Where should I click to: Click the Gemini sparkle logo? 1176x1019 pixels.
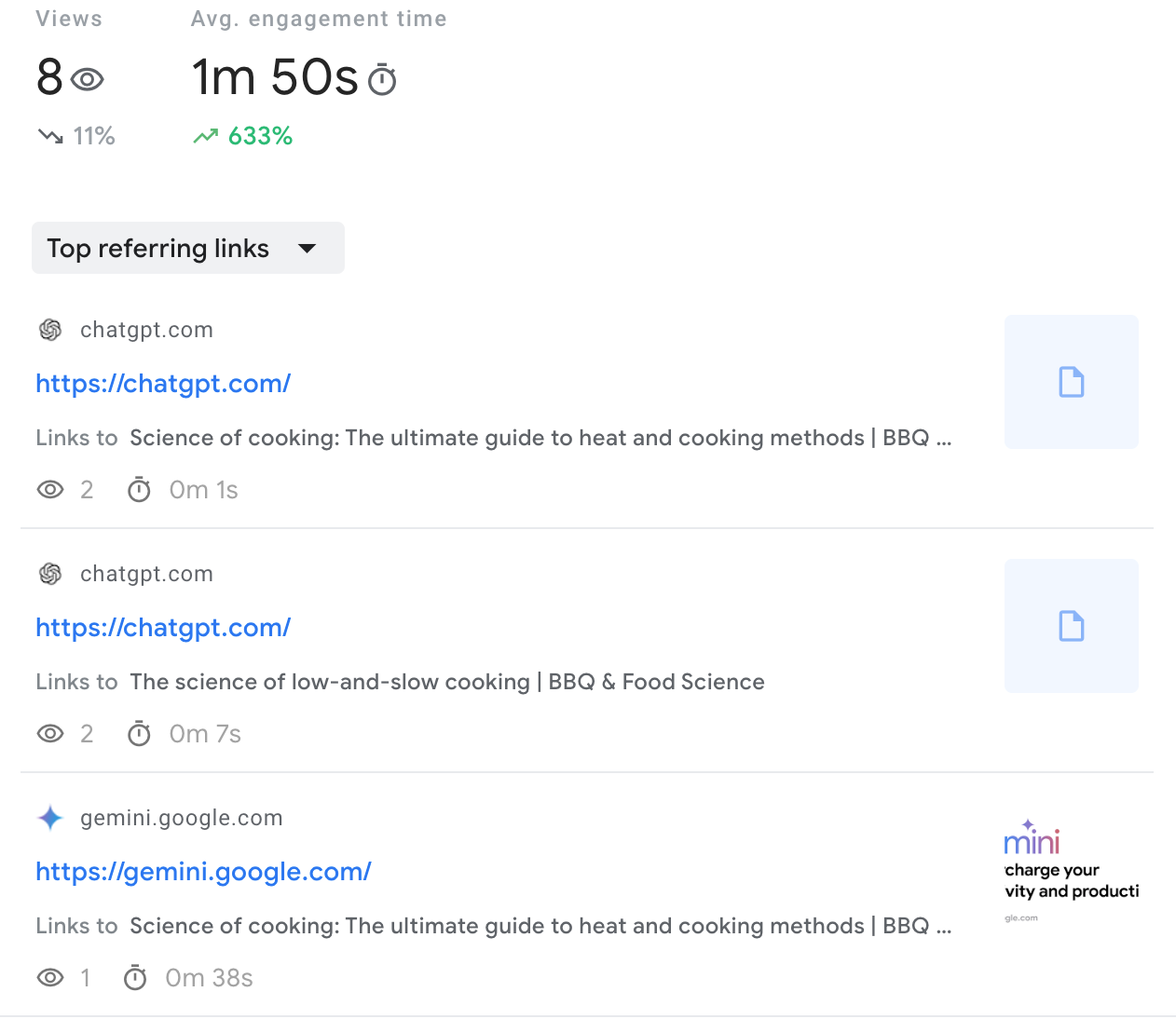pyautogui.click(x=50, y=818)
